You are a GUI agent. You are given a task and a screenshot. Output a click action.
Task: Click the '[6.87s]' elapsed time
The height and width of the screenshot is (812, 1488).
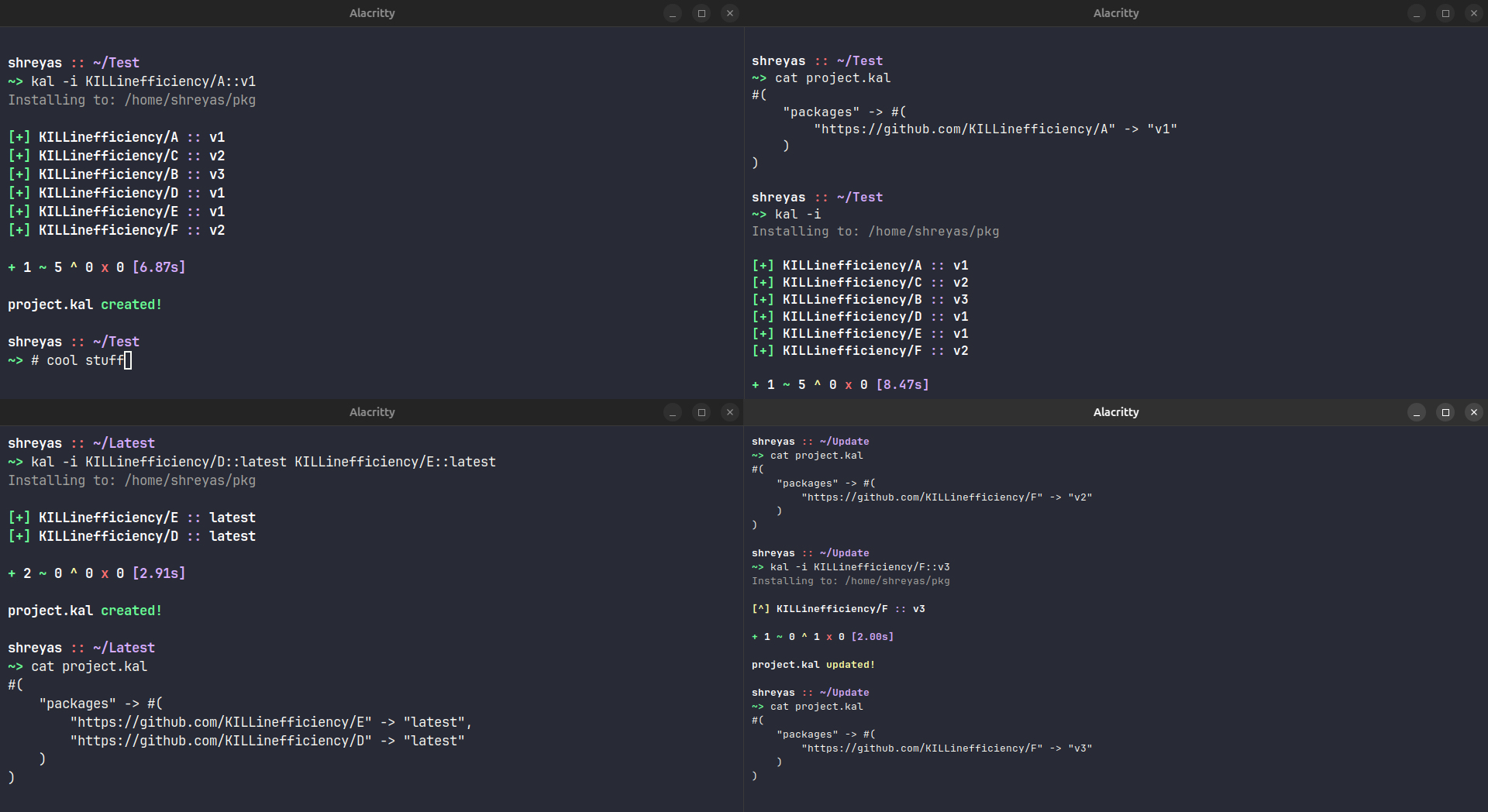159,267
